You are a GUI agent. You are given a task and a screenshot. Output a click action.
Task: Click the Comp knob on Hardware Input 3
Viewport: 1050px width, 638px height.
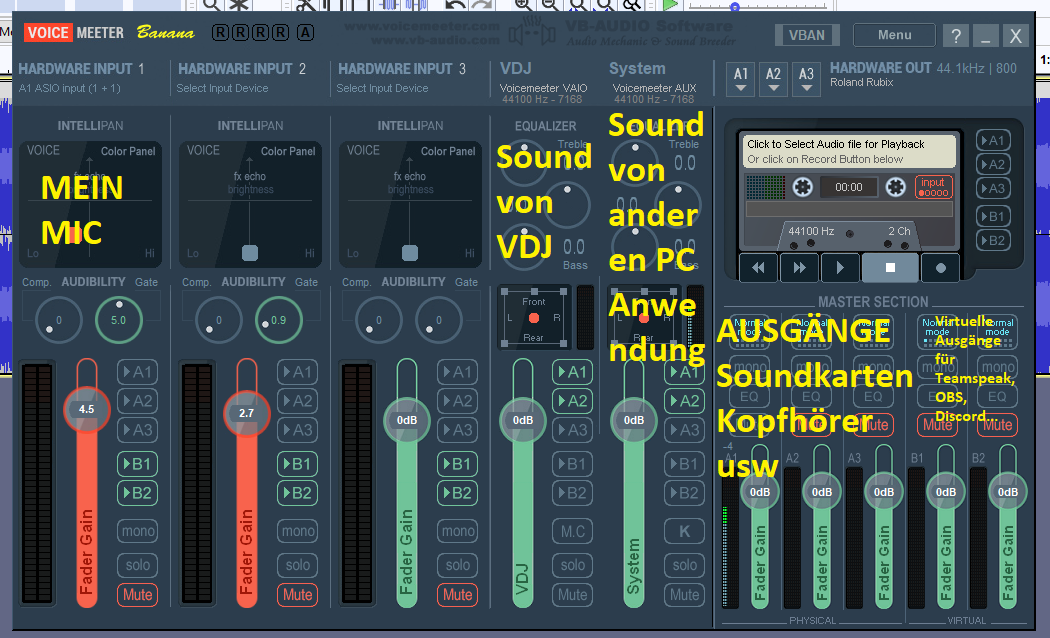coord(379,320)
